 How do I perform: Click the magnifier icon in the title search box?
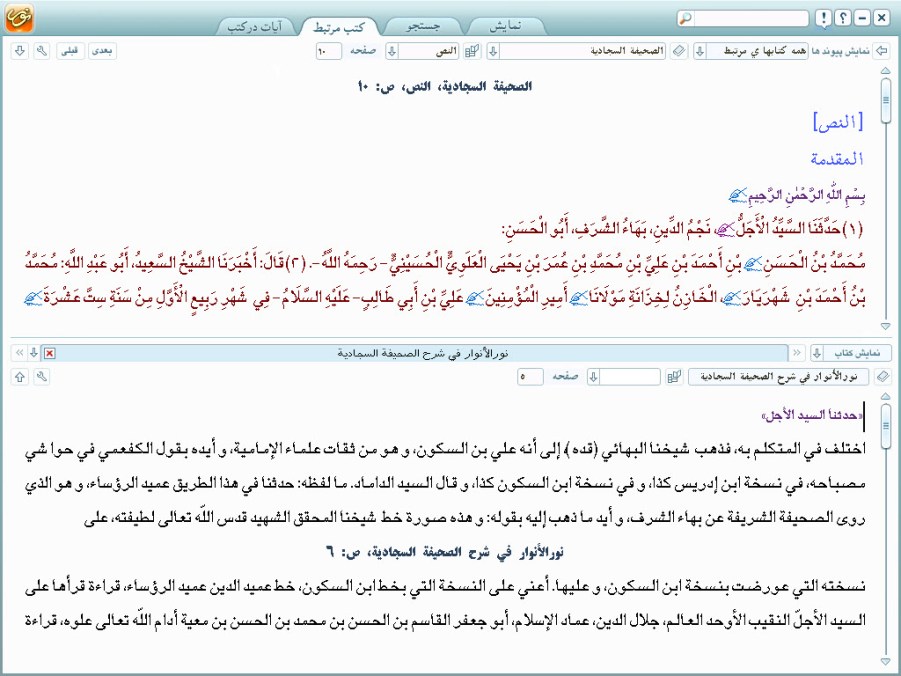pos(686,18)
